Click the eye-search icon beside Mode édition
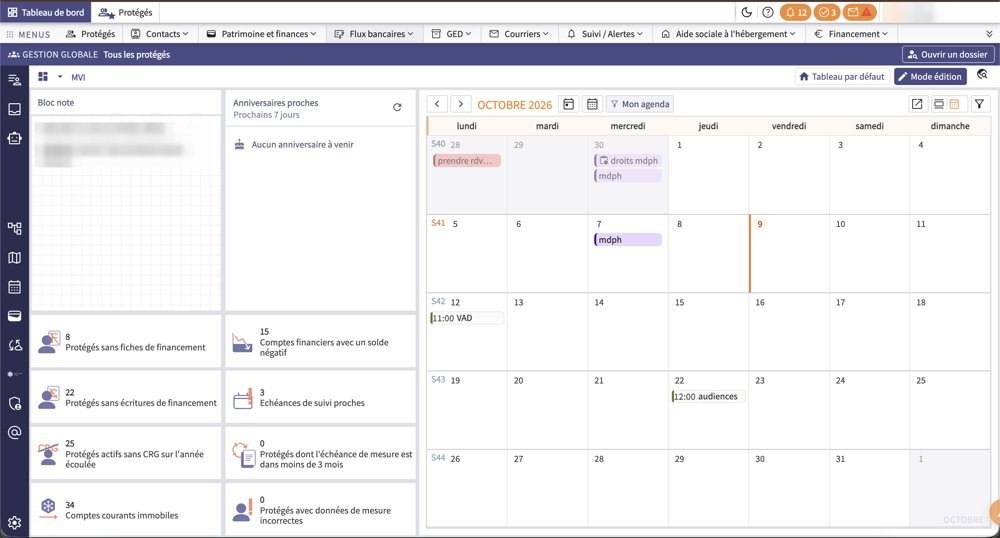The image size is (1000, 538). pyautogui.click(x=982, y=75)
